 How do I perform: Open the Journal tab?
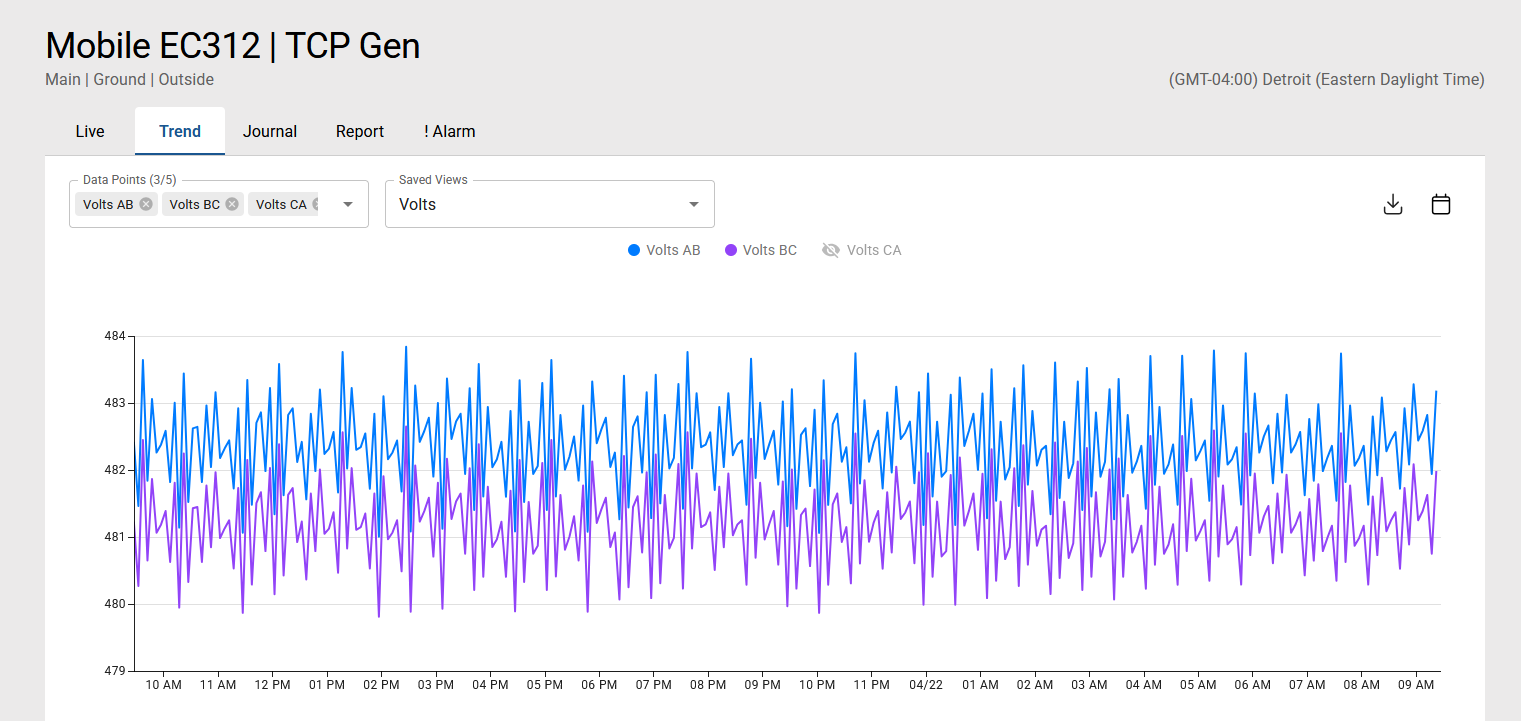[x=270, y=131]
